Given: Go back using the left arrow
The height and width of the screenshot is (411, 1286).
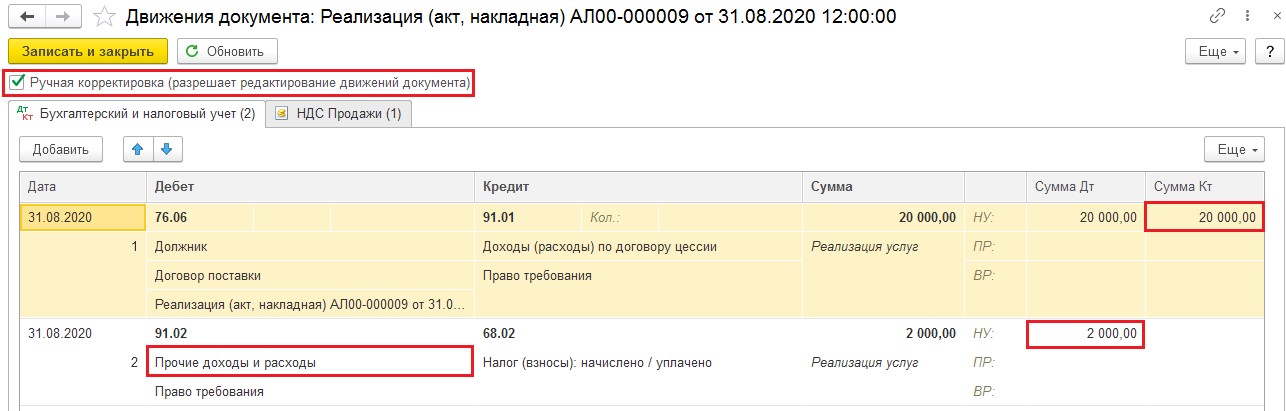Looking at the screenshot, I should coord(27,17).
